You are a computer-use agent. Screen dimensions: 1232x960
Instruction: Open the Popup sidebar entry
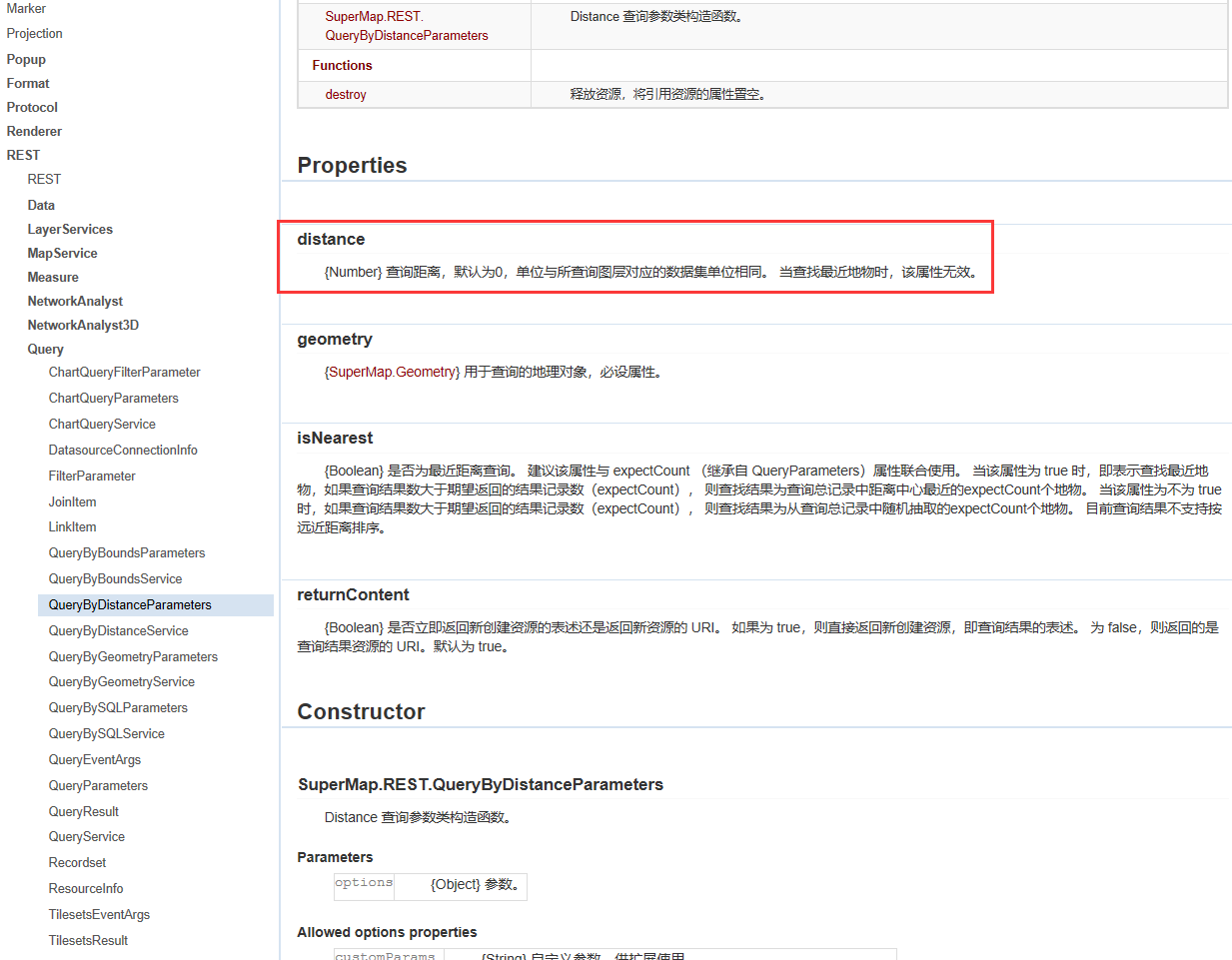26,59
